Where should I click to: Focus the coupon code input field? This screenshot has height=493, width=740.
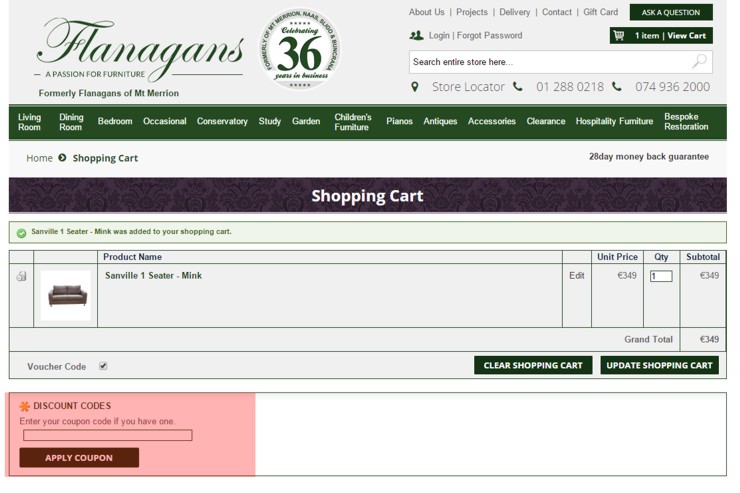click(108, 435)
